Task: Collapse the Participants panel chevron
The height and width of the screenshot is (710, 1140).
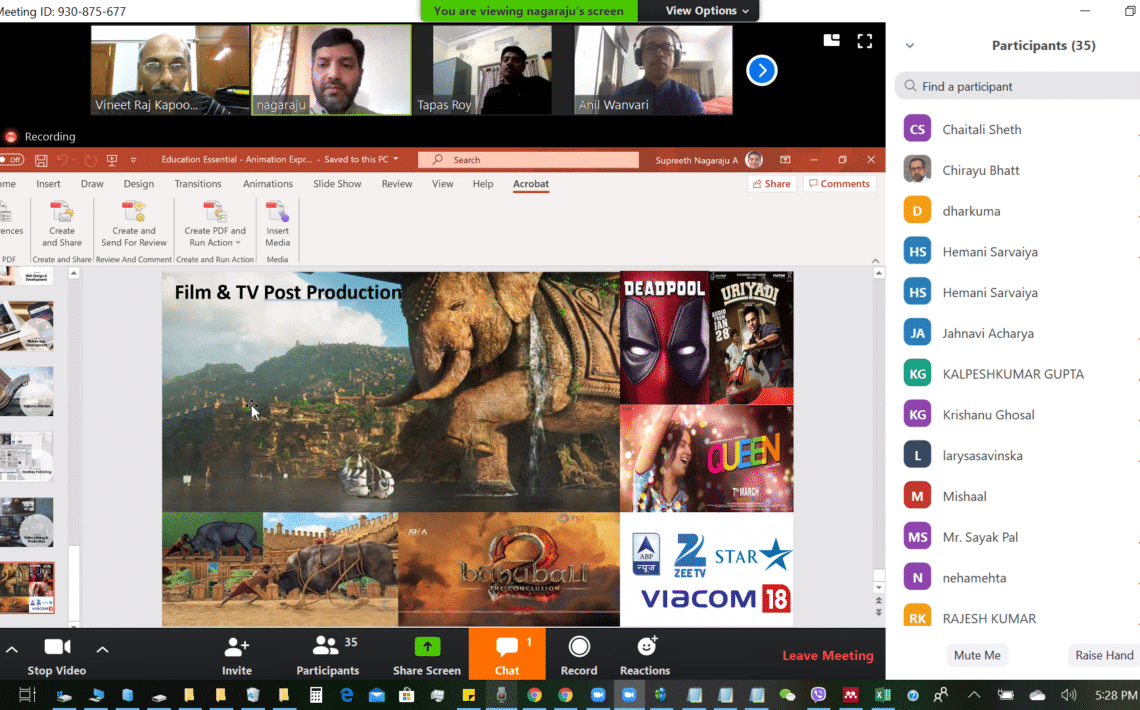Action: pyautogui.click(x=910, y=46)
